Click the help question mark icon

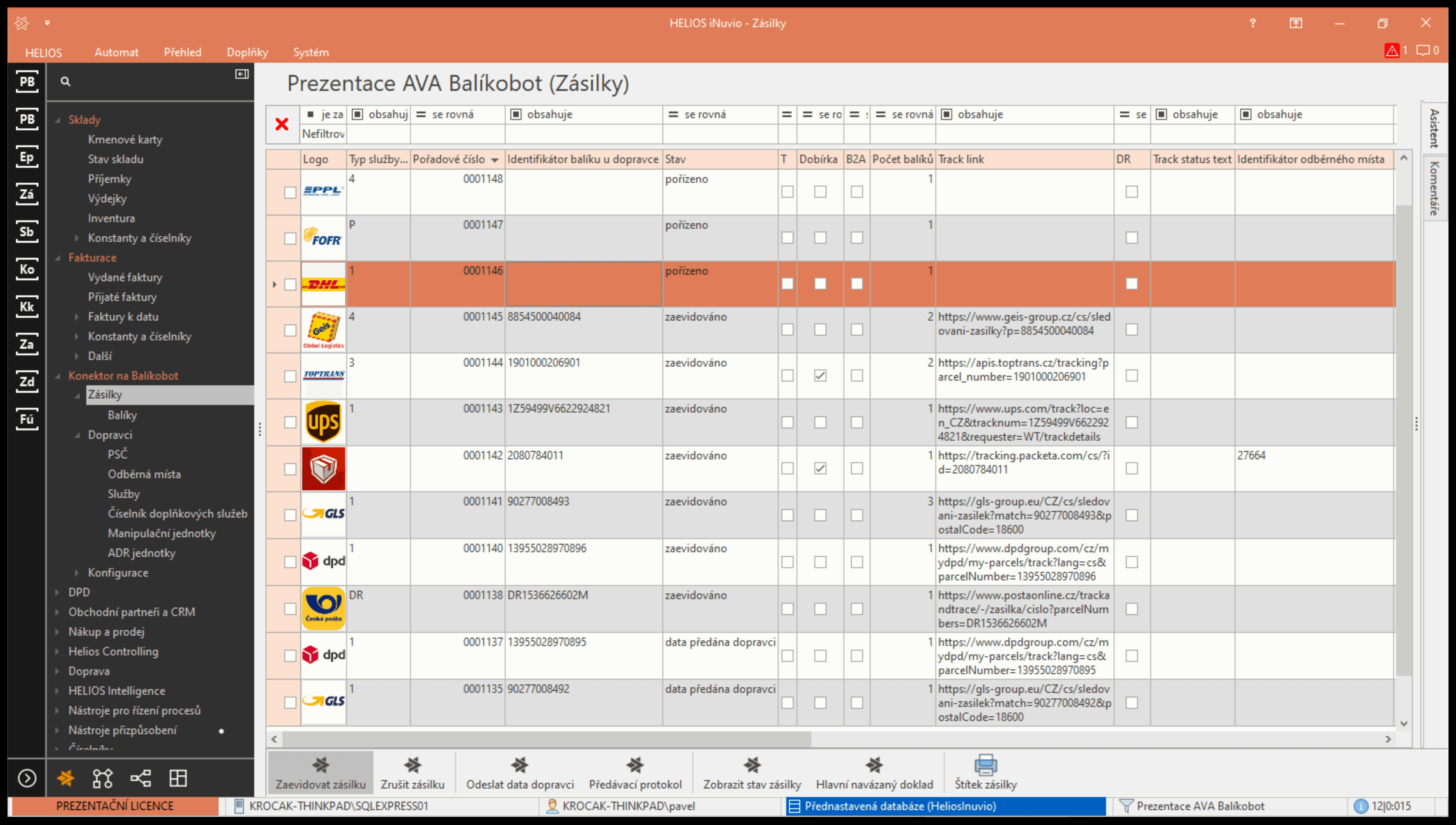1252,23
